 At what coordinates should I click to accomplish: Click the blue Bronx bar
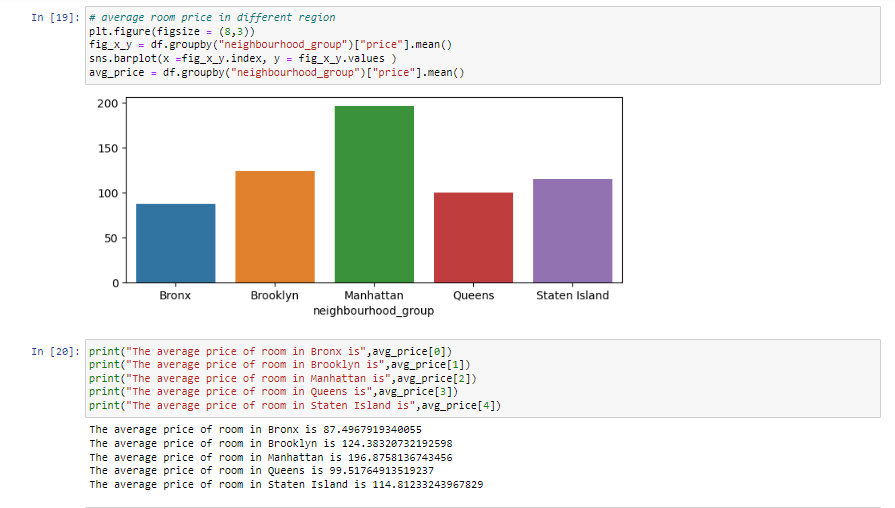point(176,243)
